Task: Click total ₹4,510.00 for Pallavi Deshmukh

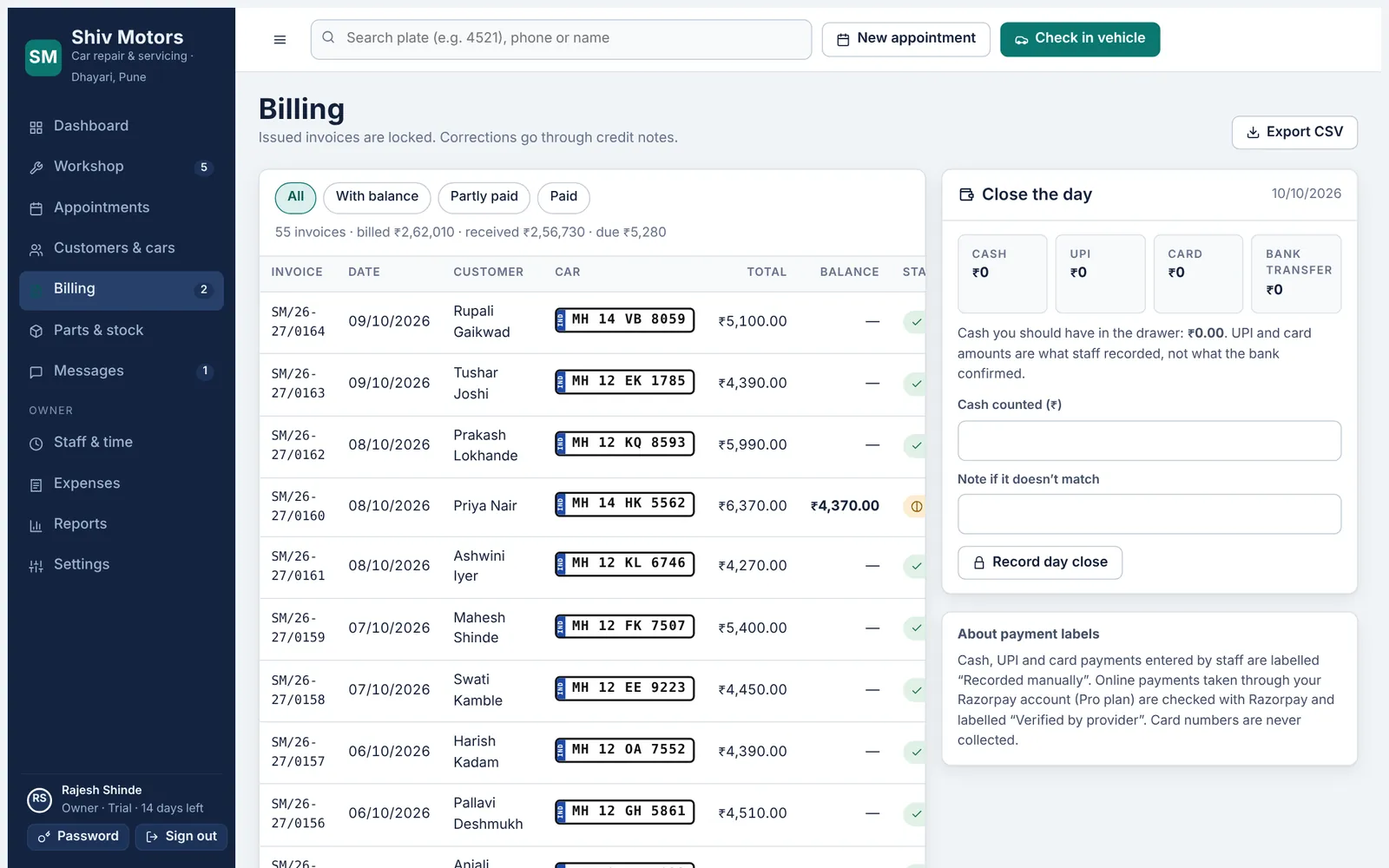Action: click(752, 813)
